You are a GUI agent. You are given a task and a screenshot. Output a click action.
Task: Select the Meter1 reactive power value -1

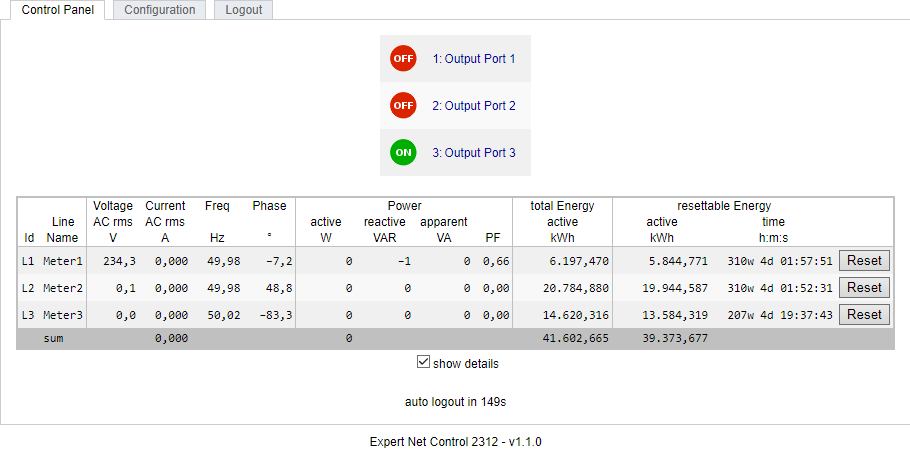pyautogui.click(x=405, y=261)
